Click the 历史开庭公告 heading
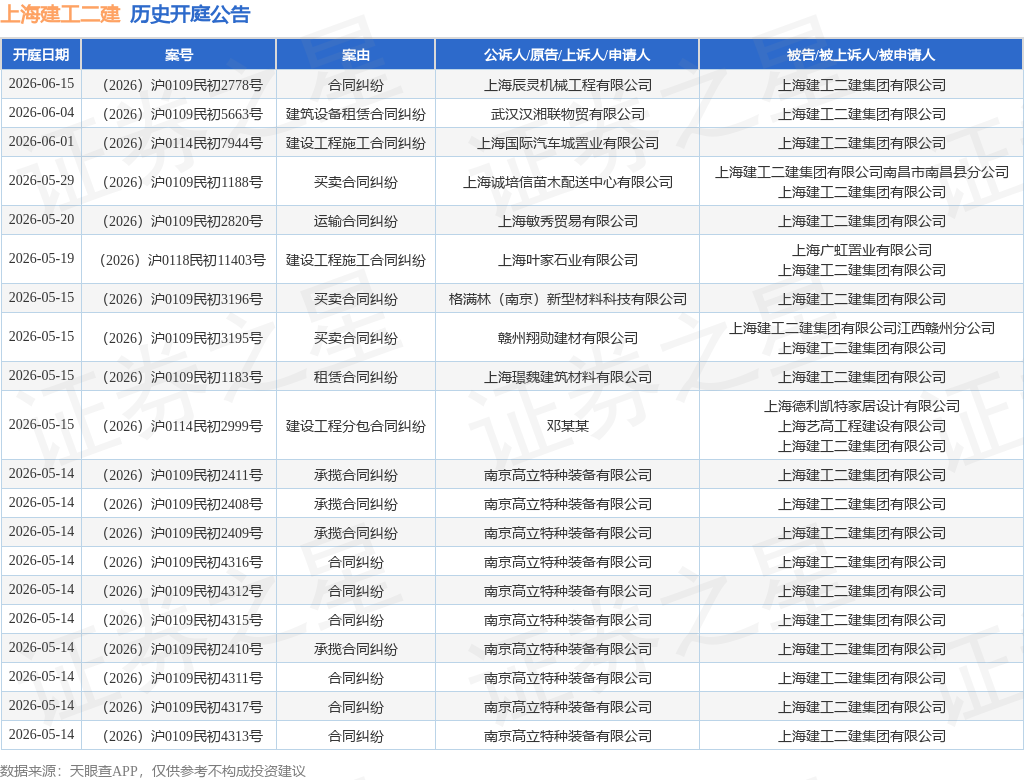Screen dimensions: 1024x780 (x=190, y=14)
